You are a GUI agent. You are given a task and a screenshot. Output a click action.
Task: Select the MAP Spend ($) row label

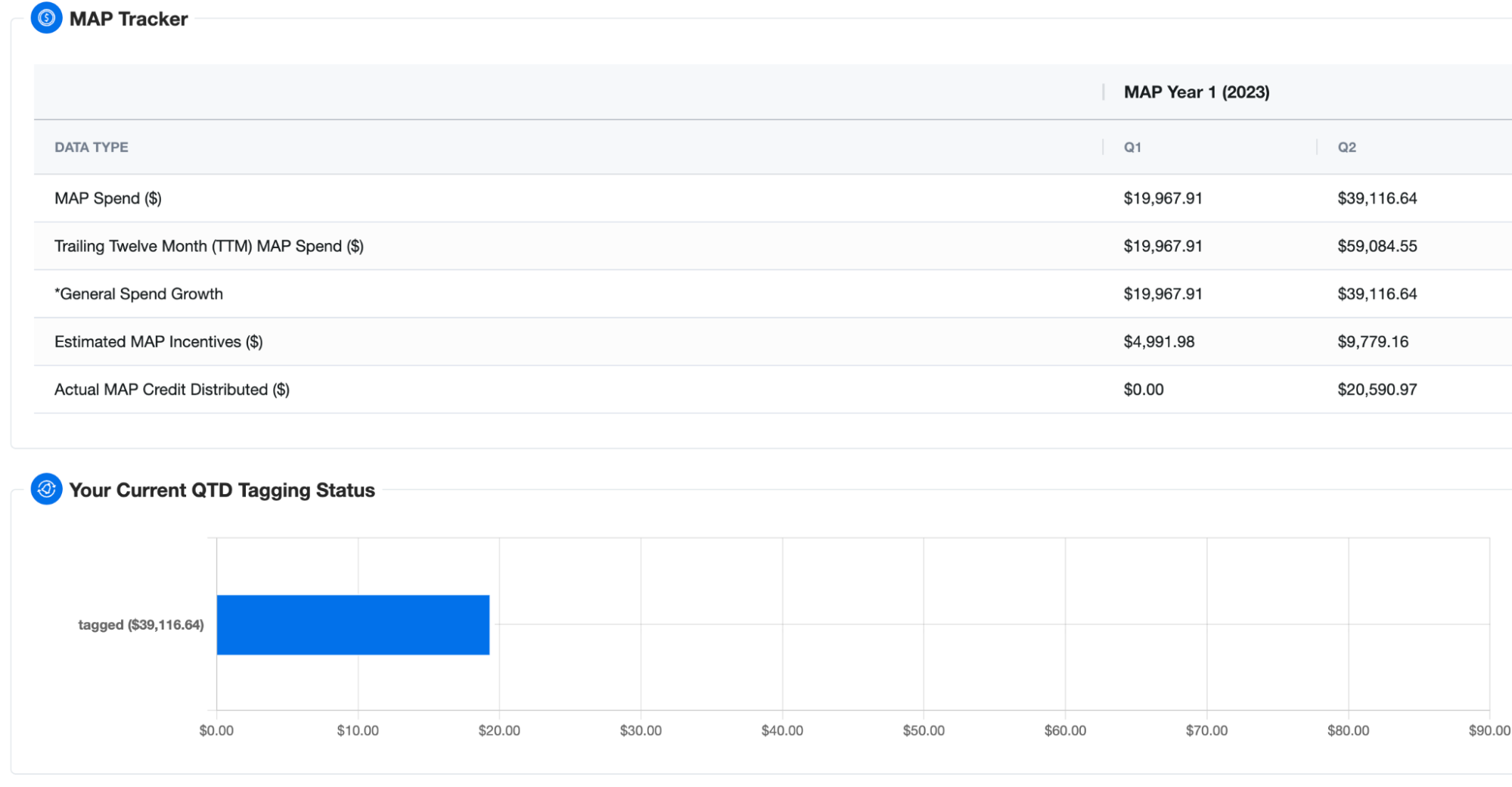click(x=107, y=198)
